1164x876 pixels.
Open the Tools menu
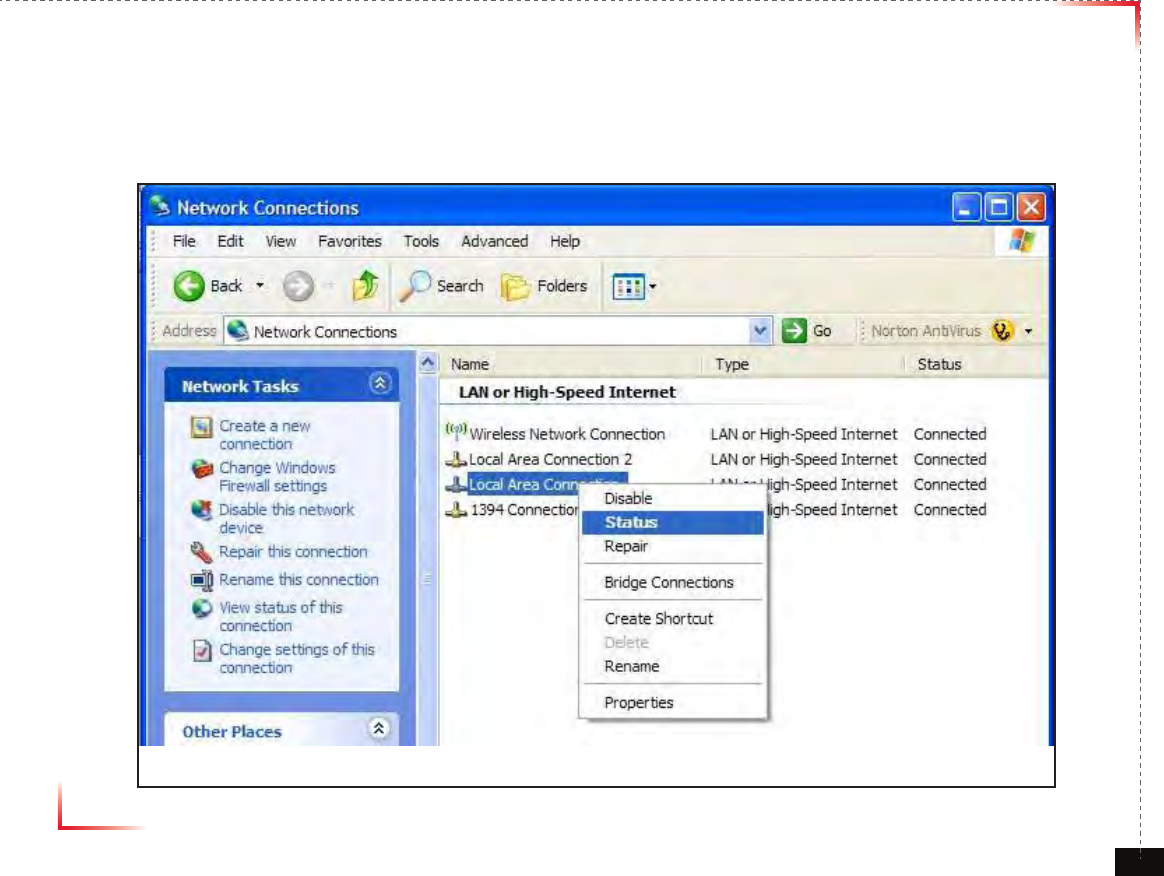[421, 241]
